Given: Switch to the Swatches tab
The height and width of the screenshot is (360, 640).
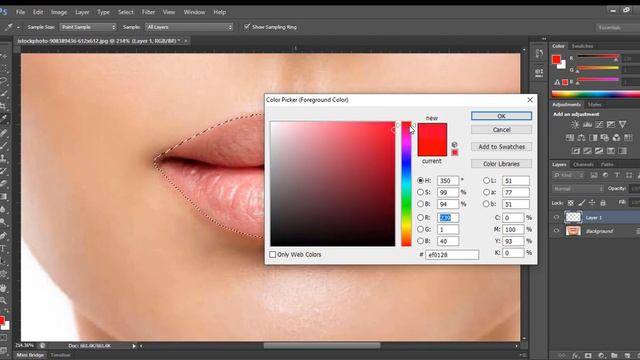Looking at the screenshot, I should [x=582, y=46].
